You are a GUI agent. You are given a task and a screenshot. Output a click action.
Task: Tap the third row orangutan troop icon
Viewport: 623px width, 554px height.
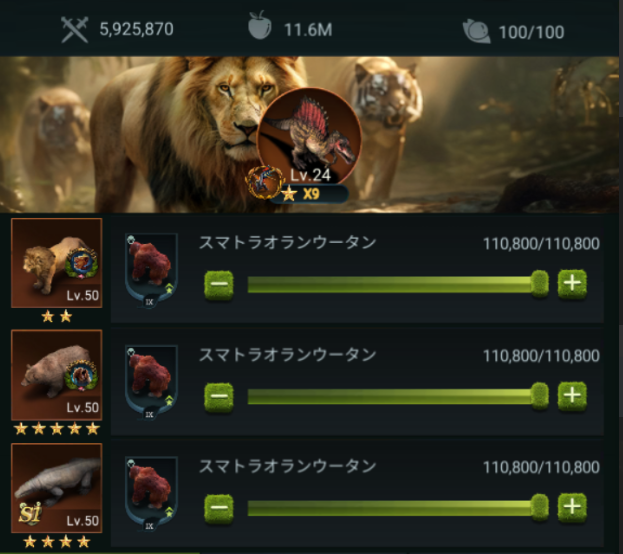point(151,495)
